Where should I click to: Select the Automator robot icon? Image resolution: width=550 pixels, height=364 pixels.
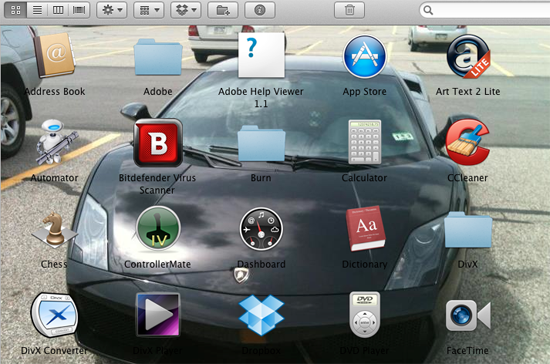pyautogui.click(x=55, y=142)
